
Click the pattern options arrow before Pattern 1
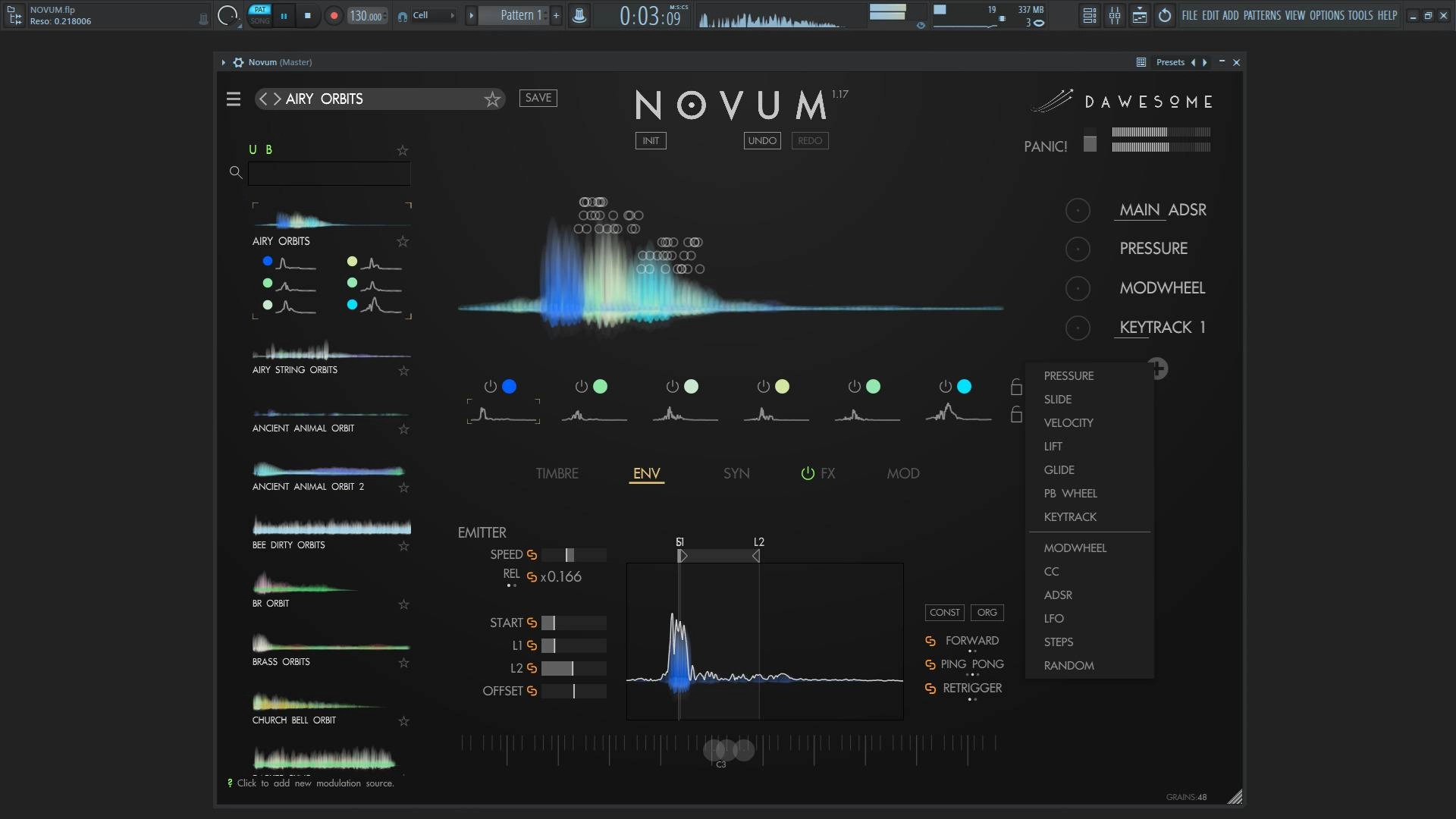(471, 15)
